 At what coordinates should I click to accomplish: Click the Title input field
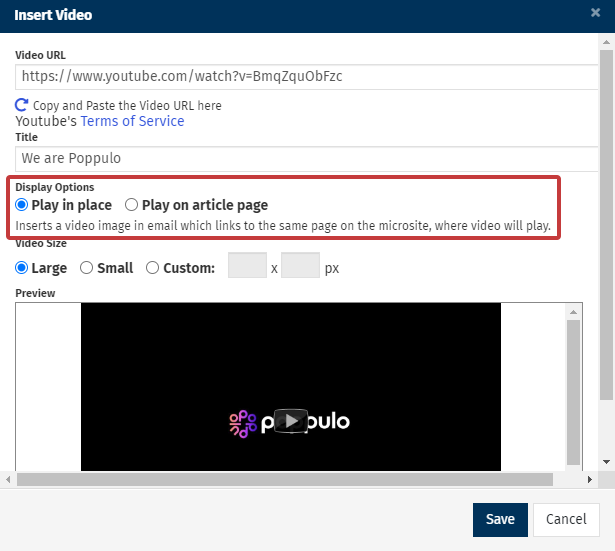306,158
